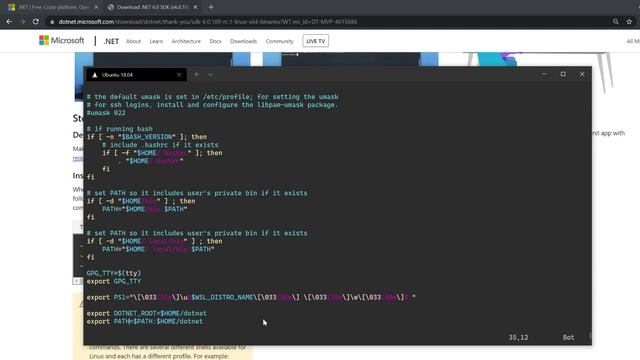The width and height of the screenshot is (640, 360).
Task: Open the Docs menu item
Action: pos(215,41)
